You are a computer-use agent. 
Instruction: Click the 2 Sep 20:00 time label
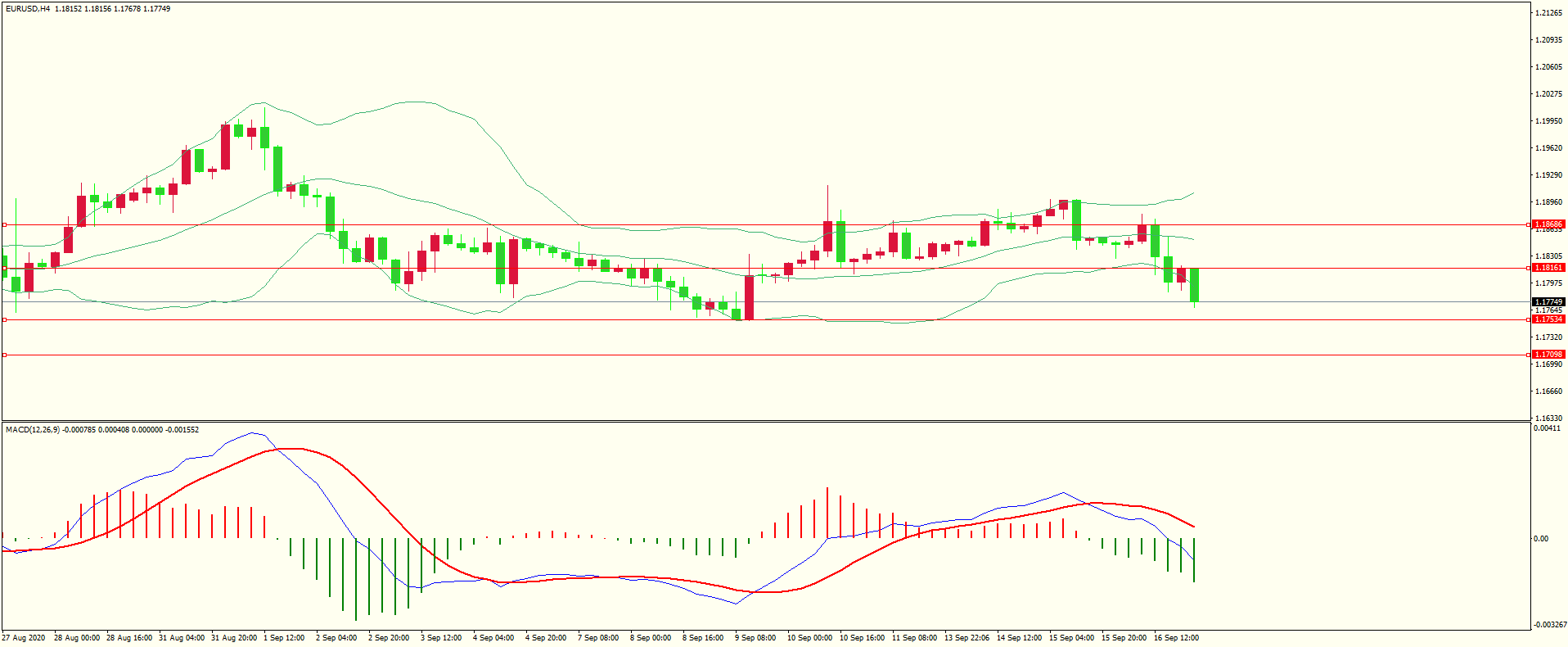389,638
